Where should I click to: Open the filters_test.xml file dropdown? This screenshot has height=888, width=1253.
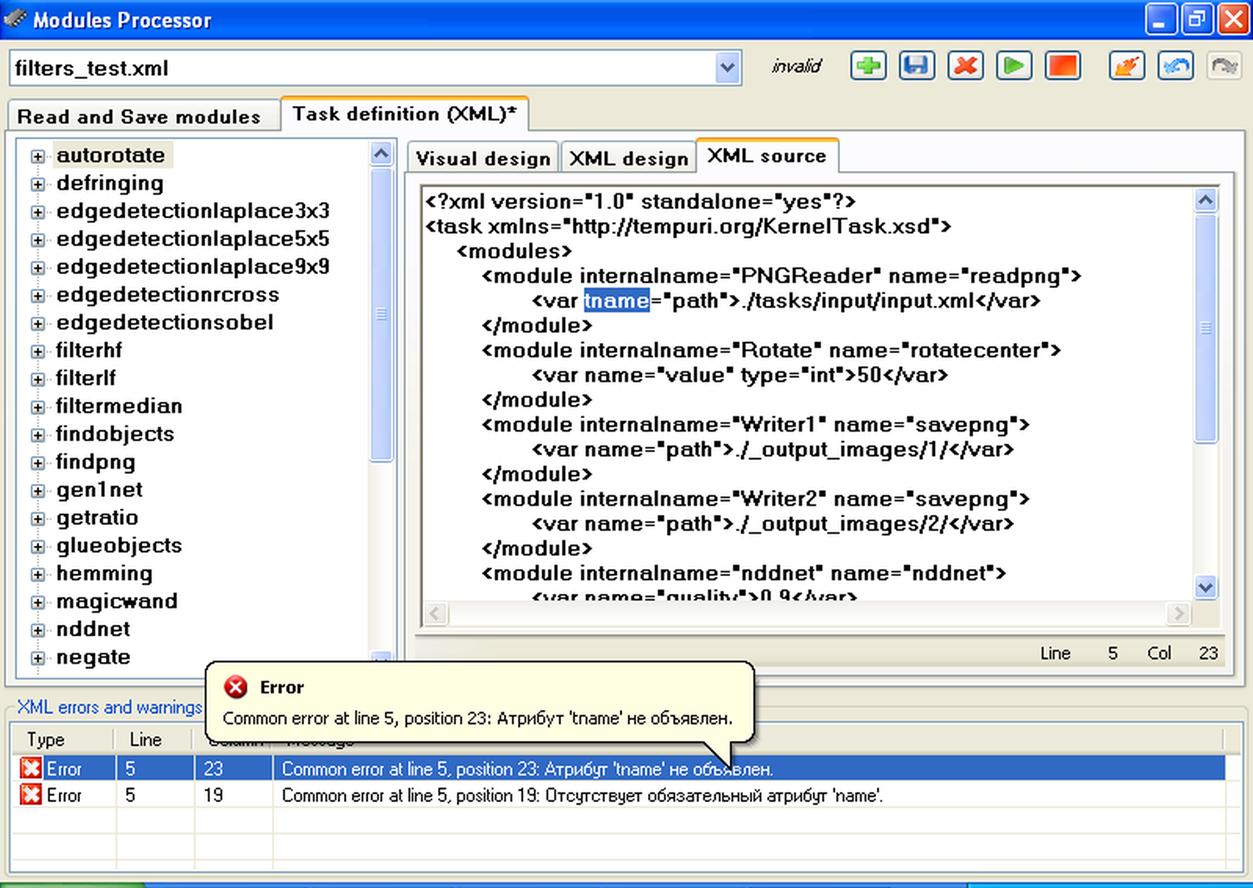click(727, 68)
